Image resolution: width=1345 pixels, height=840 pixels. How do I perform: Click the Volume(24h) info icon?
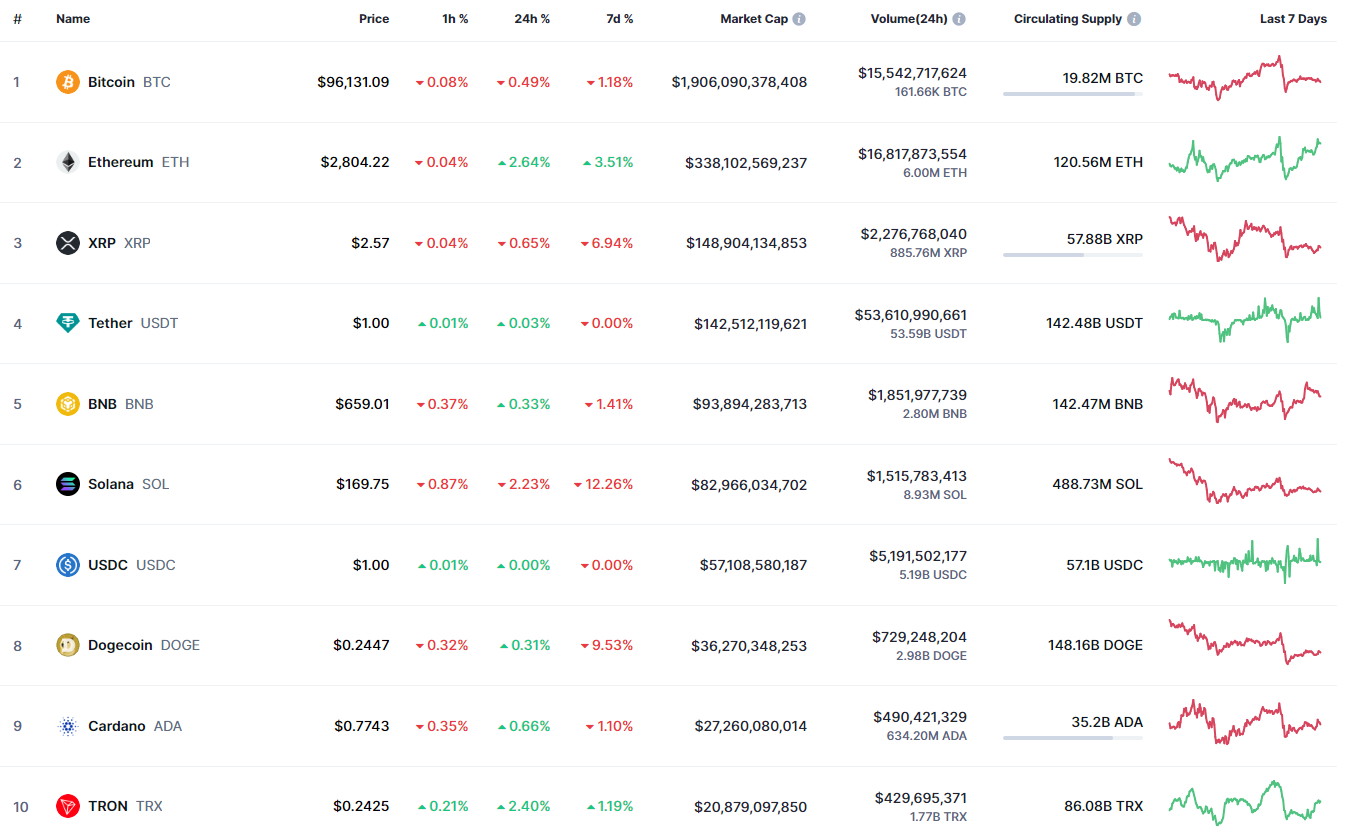959,19
